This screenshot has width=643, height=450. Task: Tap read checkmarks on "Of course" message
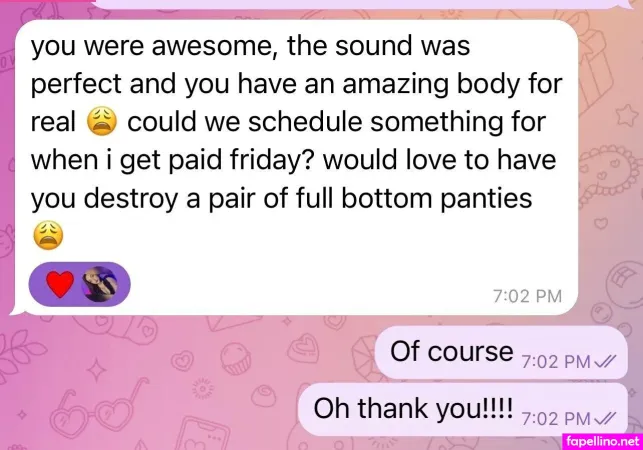tap(605, 362)
